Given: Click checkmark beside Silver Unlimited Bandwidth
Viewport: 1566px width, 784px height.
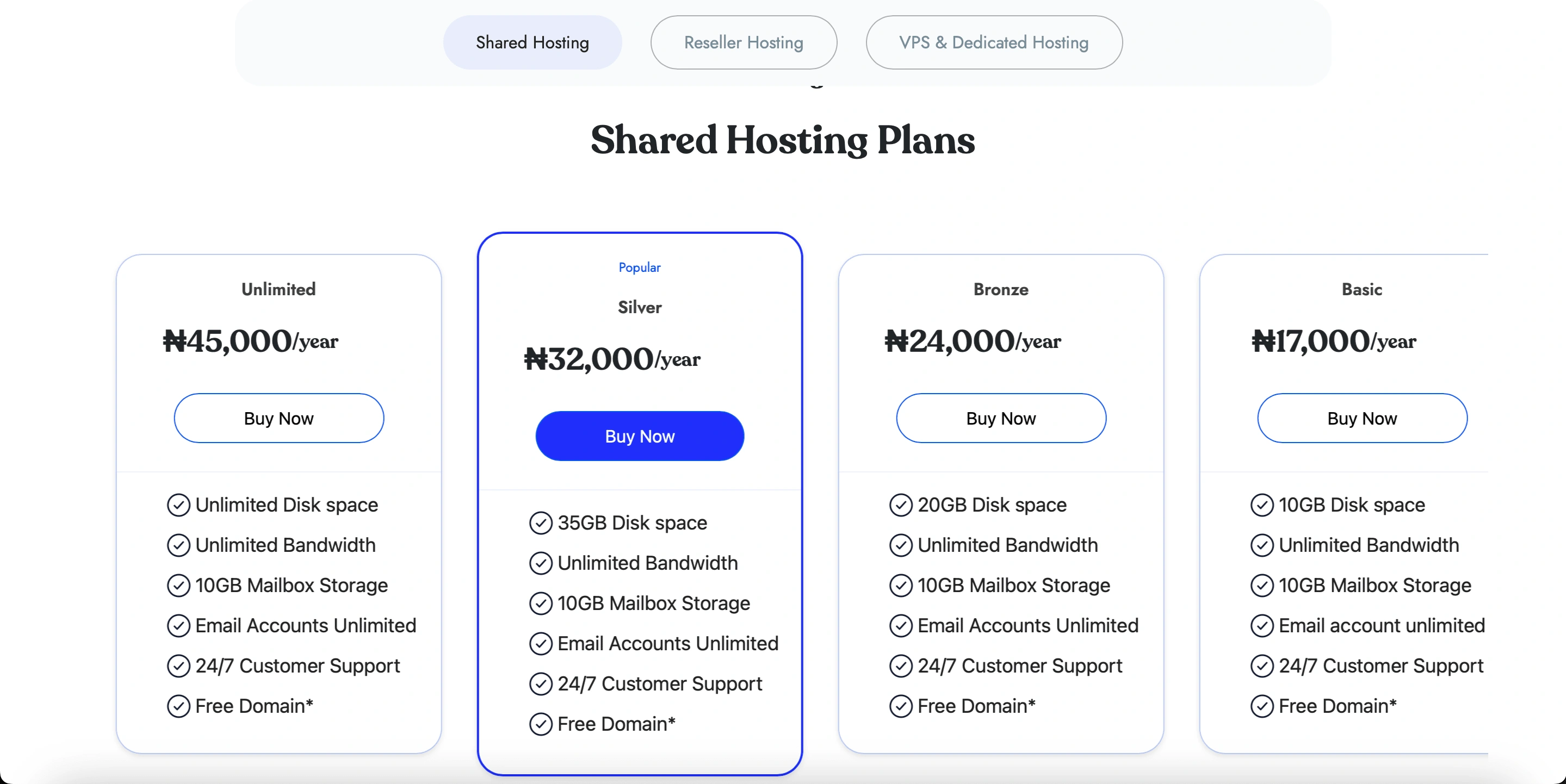Looking at the screenshot, I should coord(541,563).
